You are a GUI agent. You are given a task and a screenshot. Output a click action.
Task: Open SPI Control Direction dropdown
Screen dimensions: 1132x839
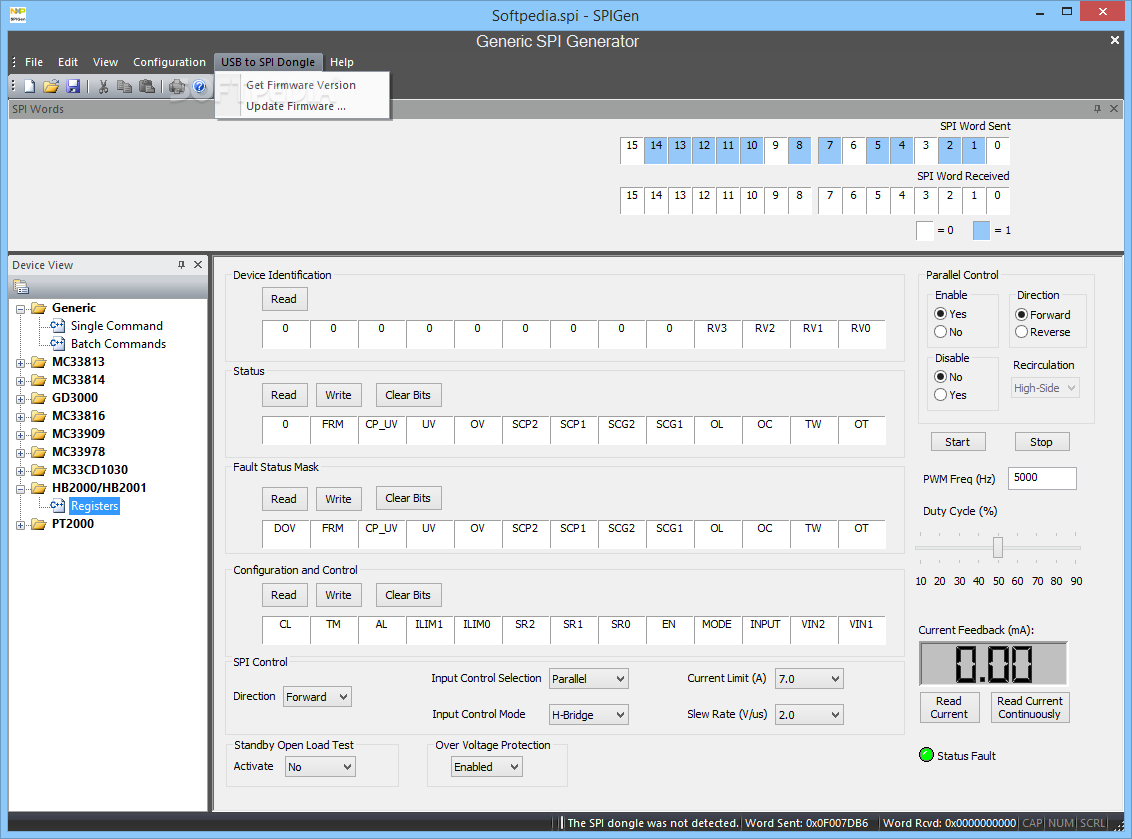click(x=317, y=697)
